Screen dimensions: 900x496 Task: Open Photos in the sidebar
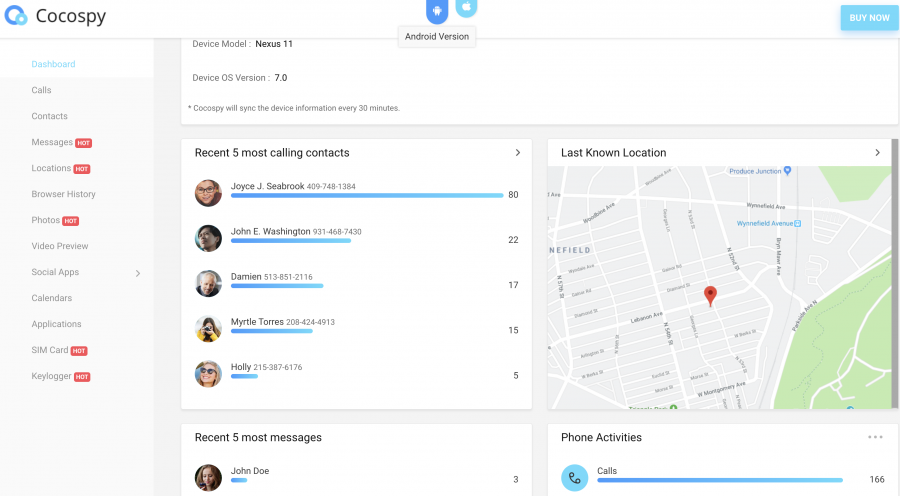coord(46,220)
